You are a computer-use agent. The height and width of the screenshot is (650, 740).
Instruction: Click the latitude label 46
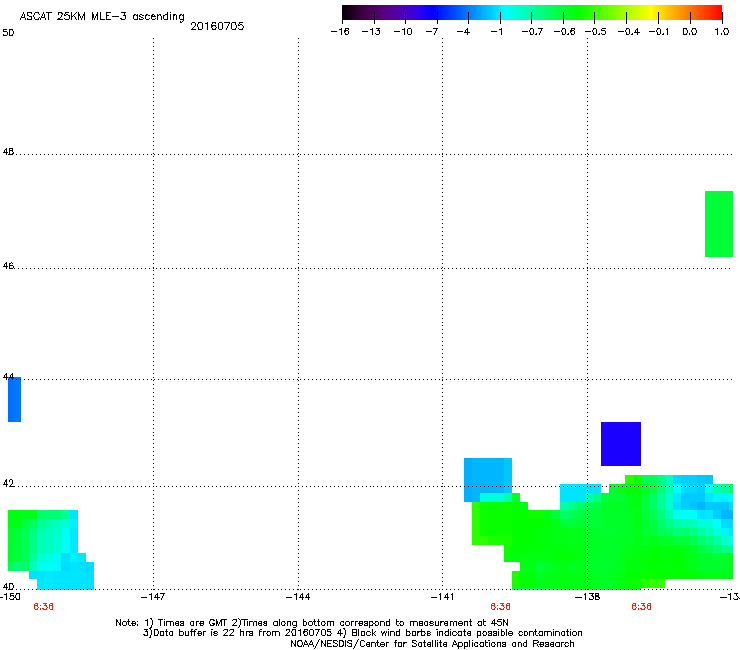[x=8, y=266]
